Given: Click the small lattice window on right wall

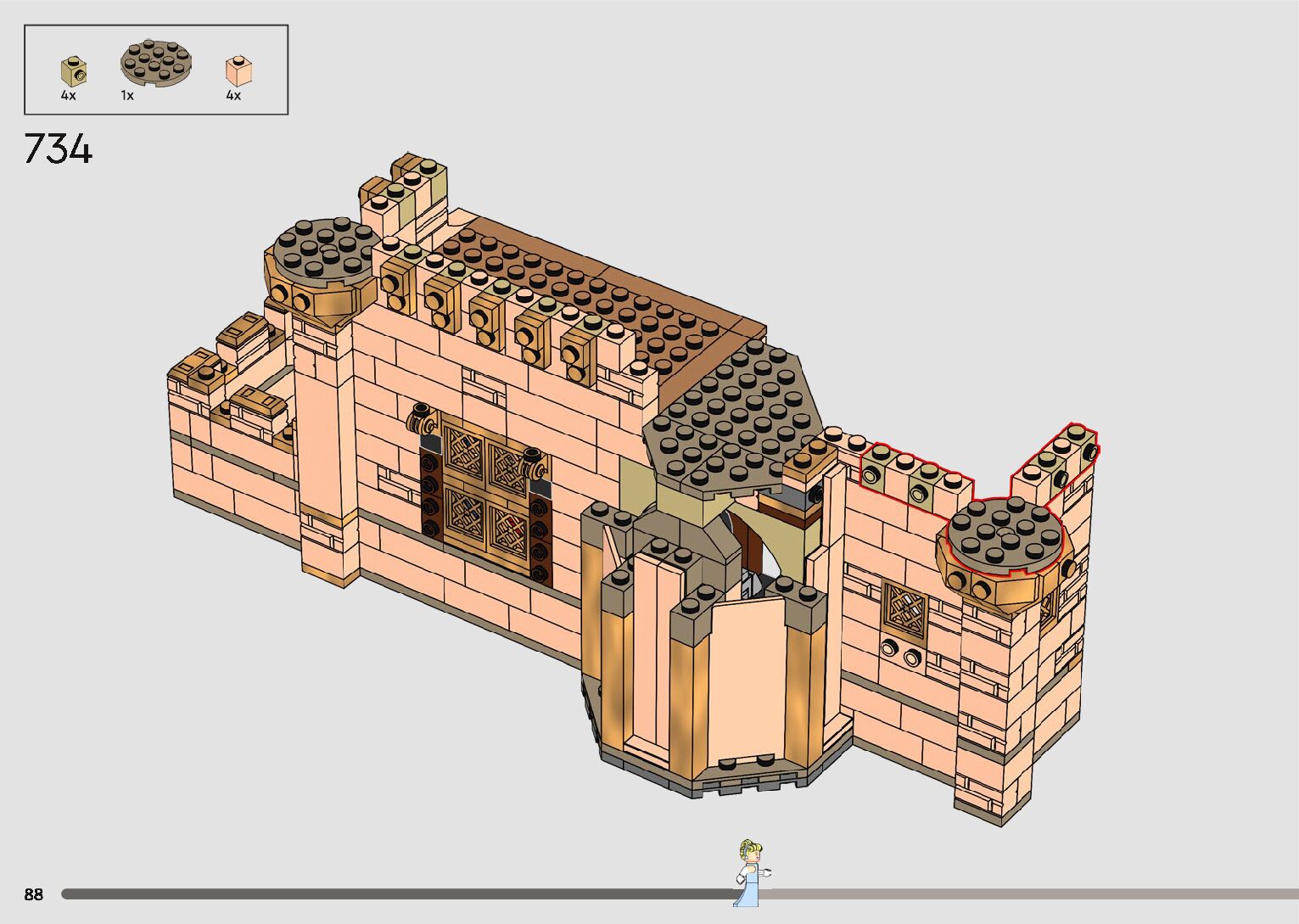Looking at the screenshot, I should (904, 608).
